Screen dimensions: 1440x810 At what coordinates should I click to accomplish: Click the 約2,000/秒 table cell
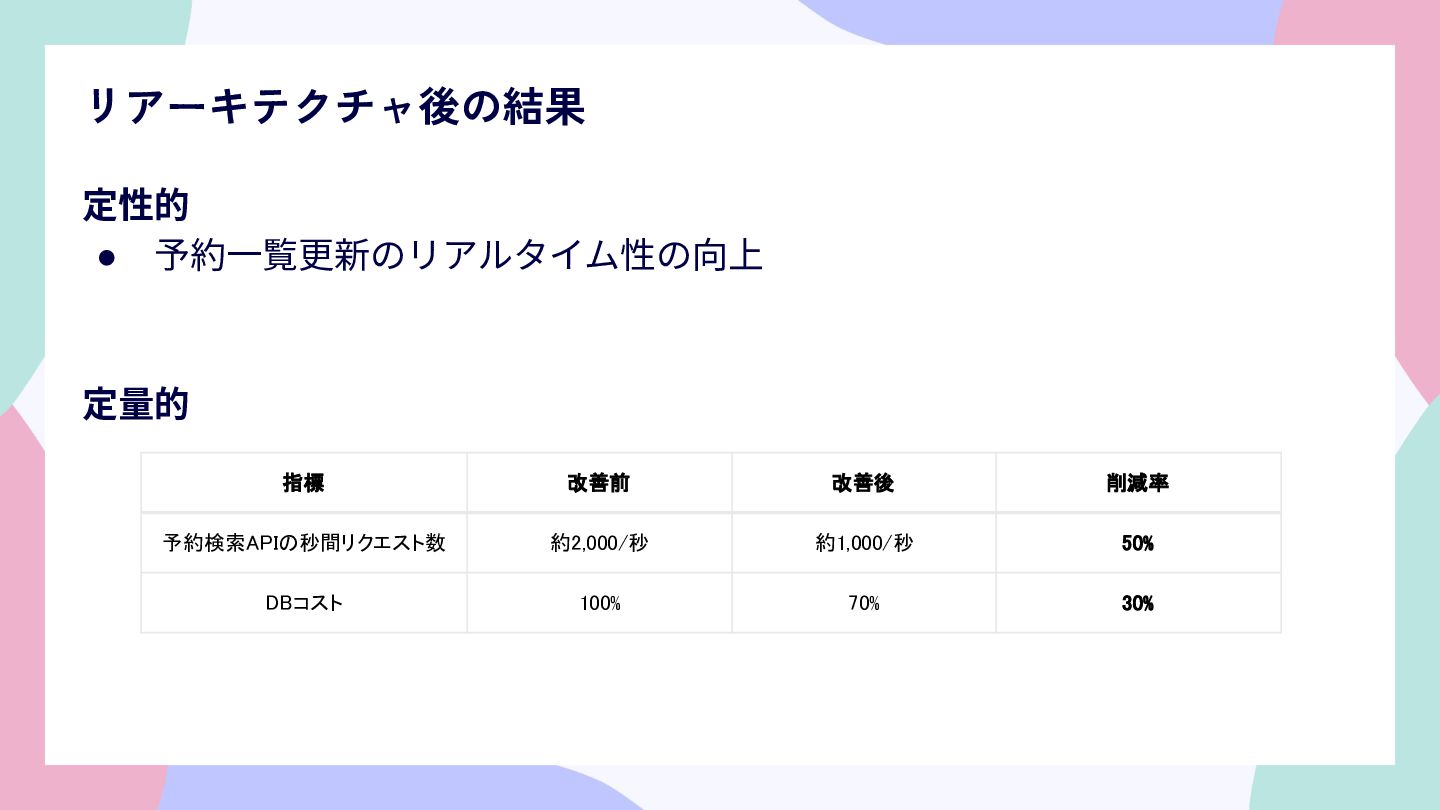click(x=599, y=543)
